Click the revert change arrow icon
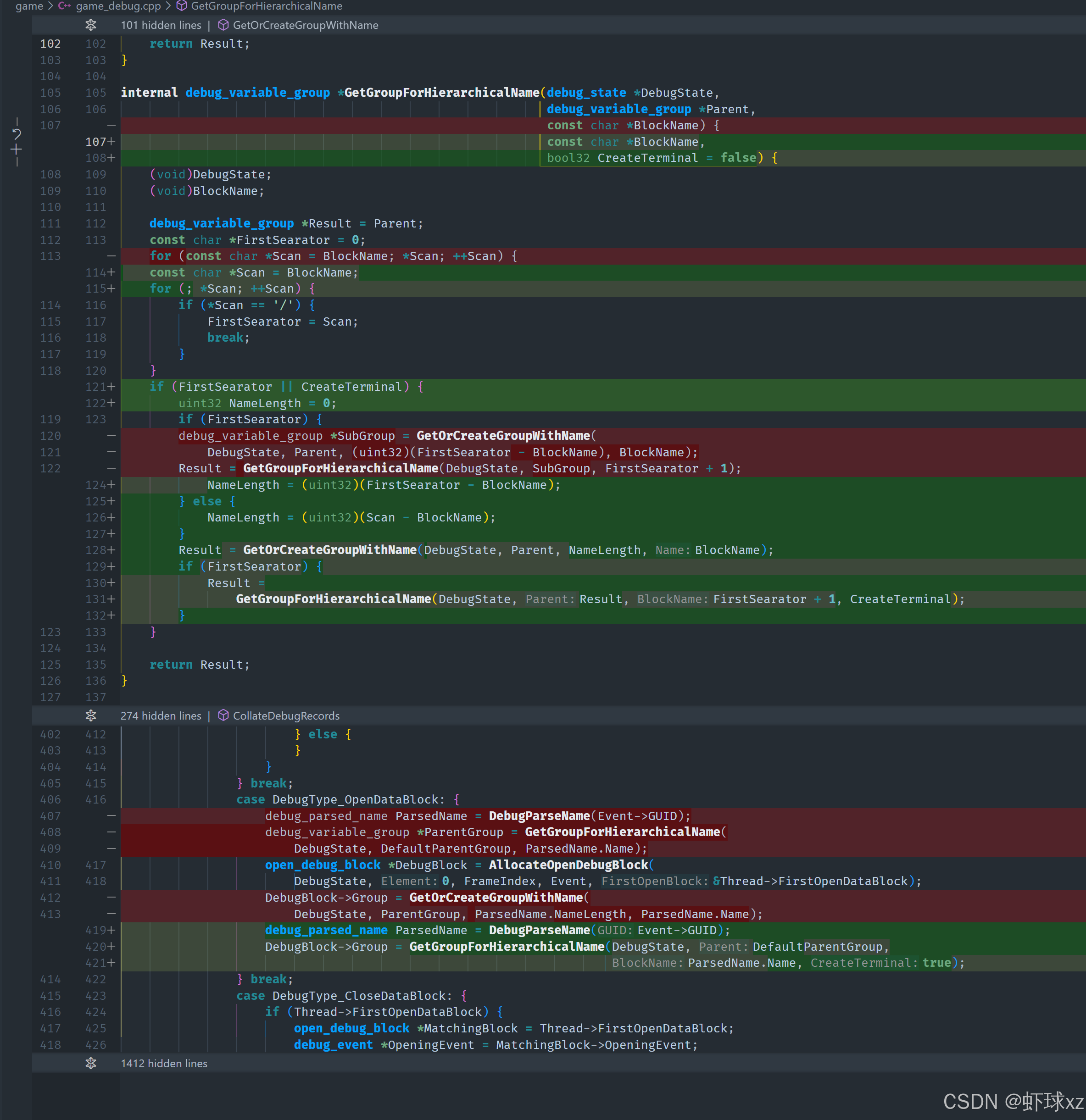This screenshot has height=1120, width=1086. 17,134
